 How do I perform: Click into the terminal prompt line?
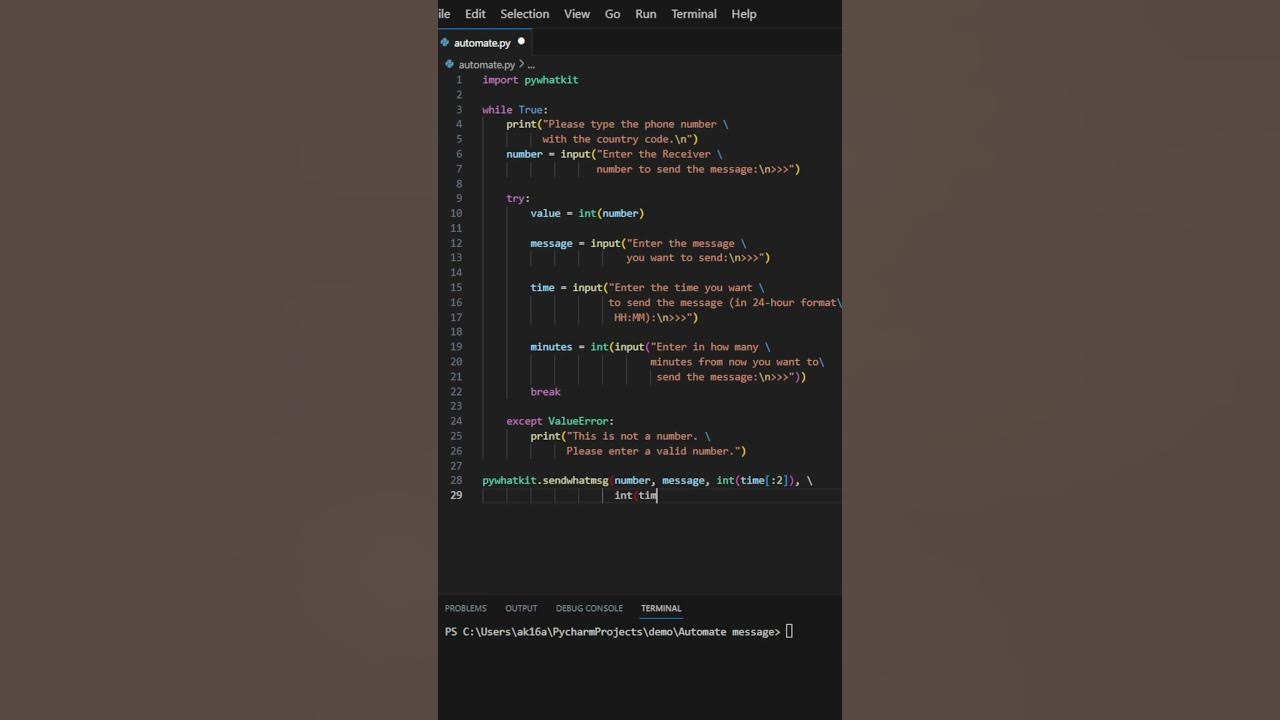[619, 632]
